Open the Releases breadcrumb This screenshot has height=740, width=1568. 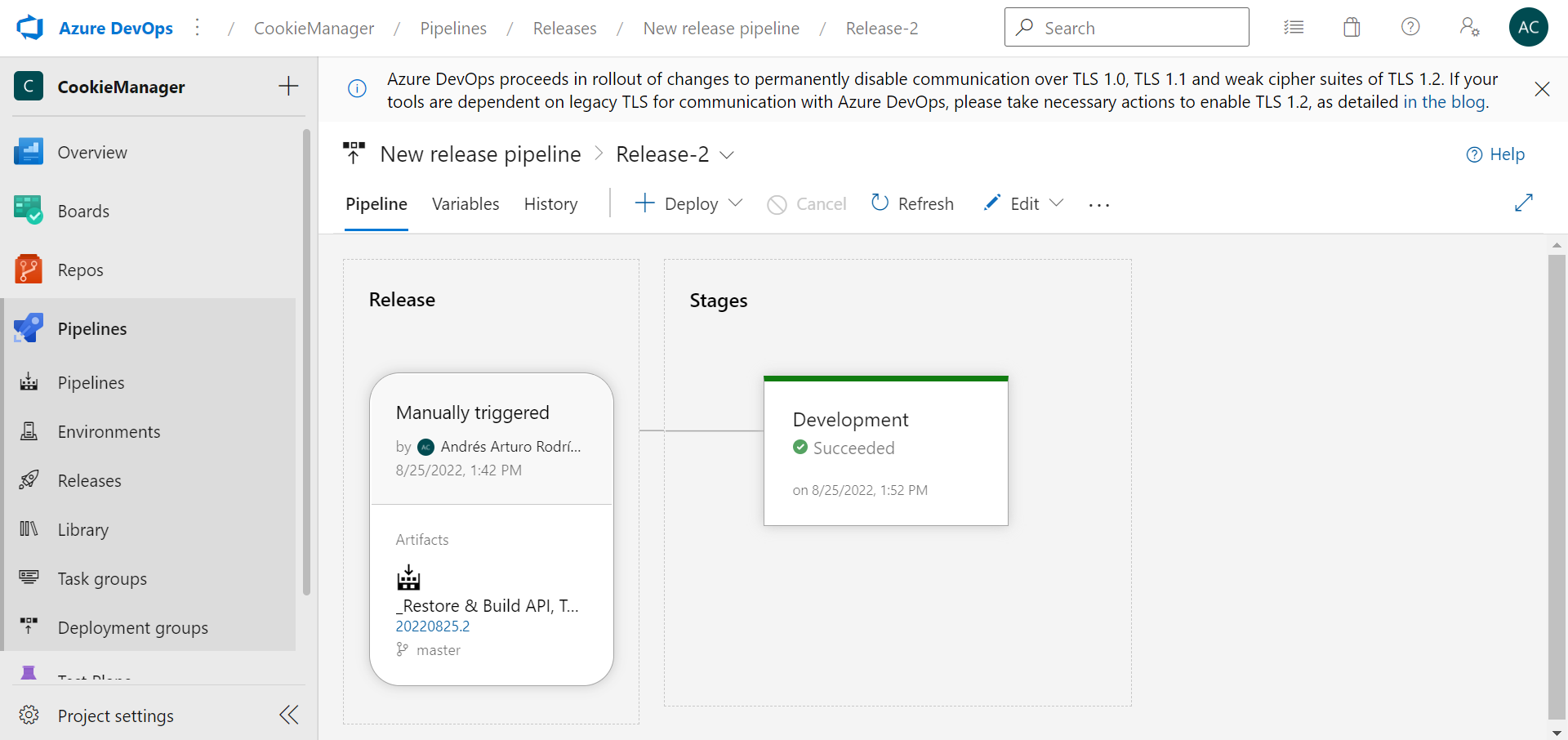pos(565,28)
